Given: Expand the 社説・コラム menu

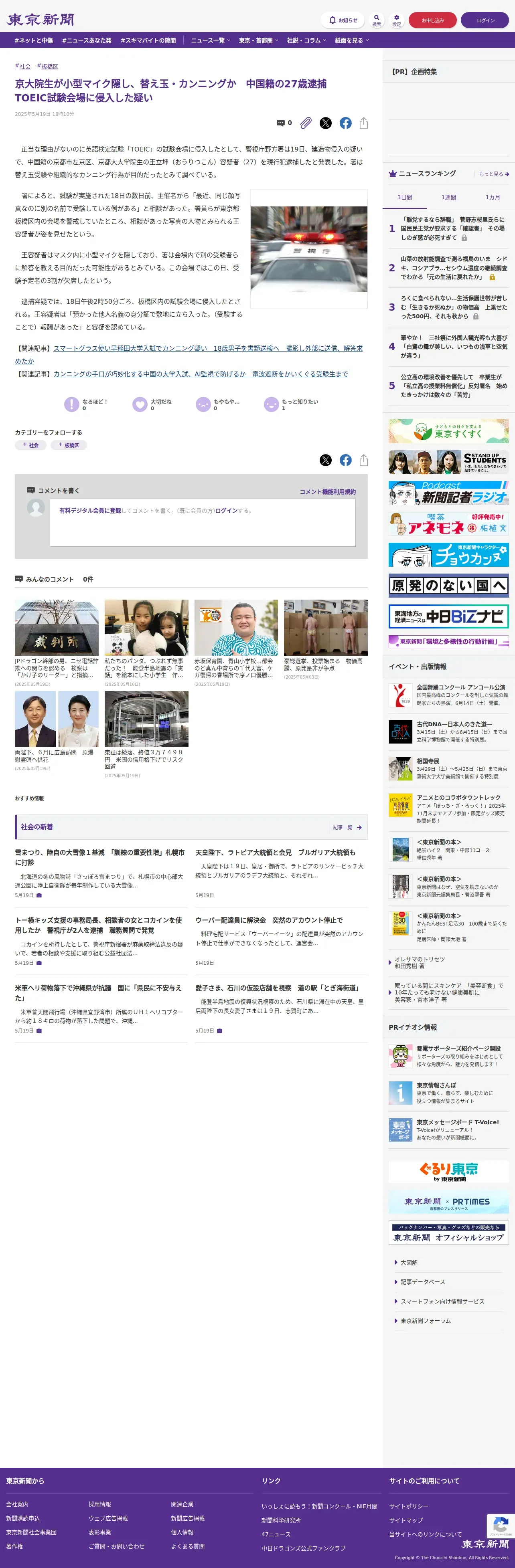Looking at the screenshot, I should (x=306, y=40).
